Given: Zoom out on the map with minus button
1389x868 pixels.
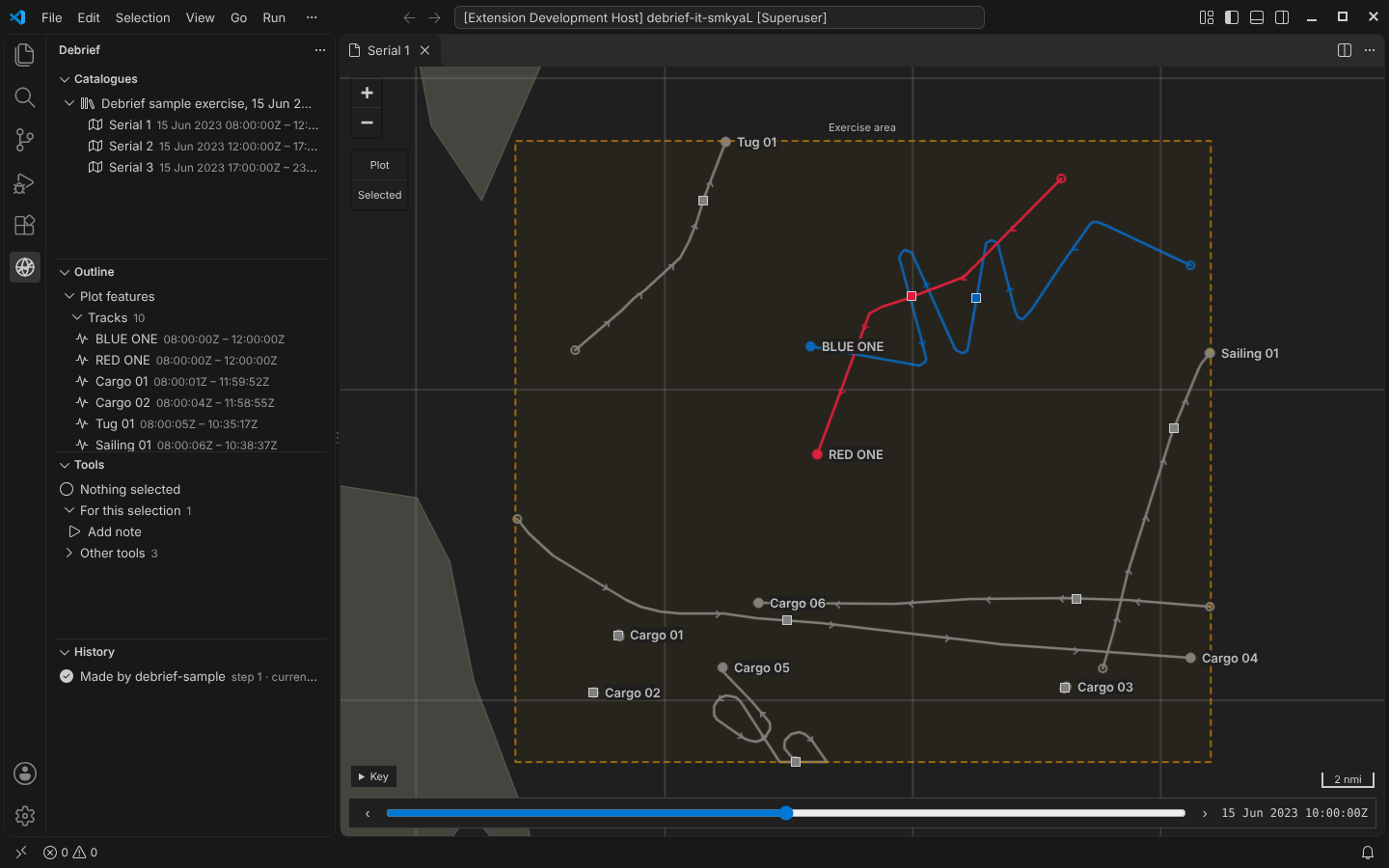Looking at the screenshot, I should point(367,122).
